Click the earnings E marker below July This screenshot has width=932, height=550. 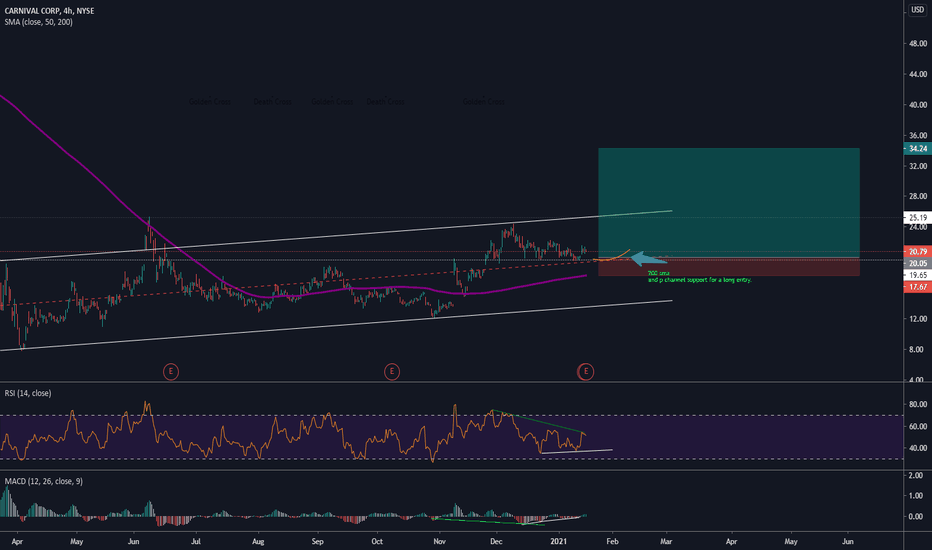(x=171, y=372)
